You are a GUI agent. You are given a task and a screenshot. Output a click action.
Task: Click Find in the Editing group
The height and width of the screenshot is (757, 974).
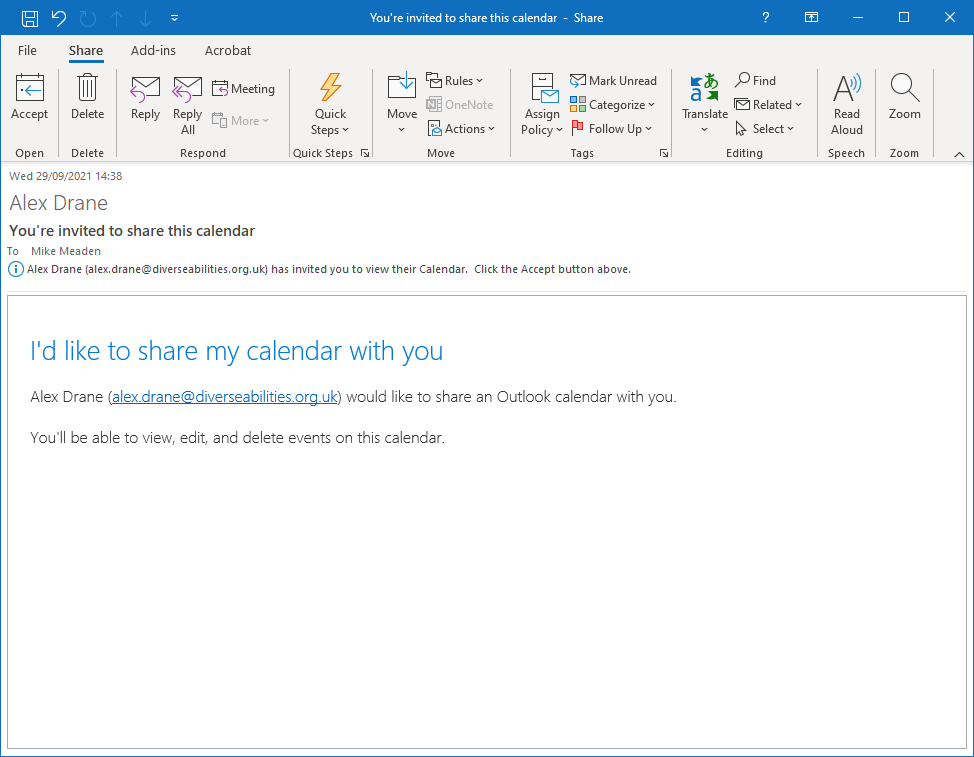click(x=755, y=81)
